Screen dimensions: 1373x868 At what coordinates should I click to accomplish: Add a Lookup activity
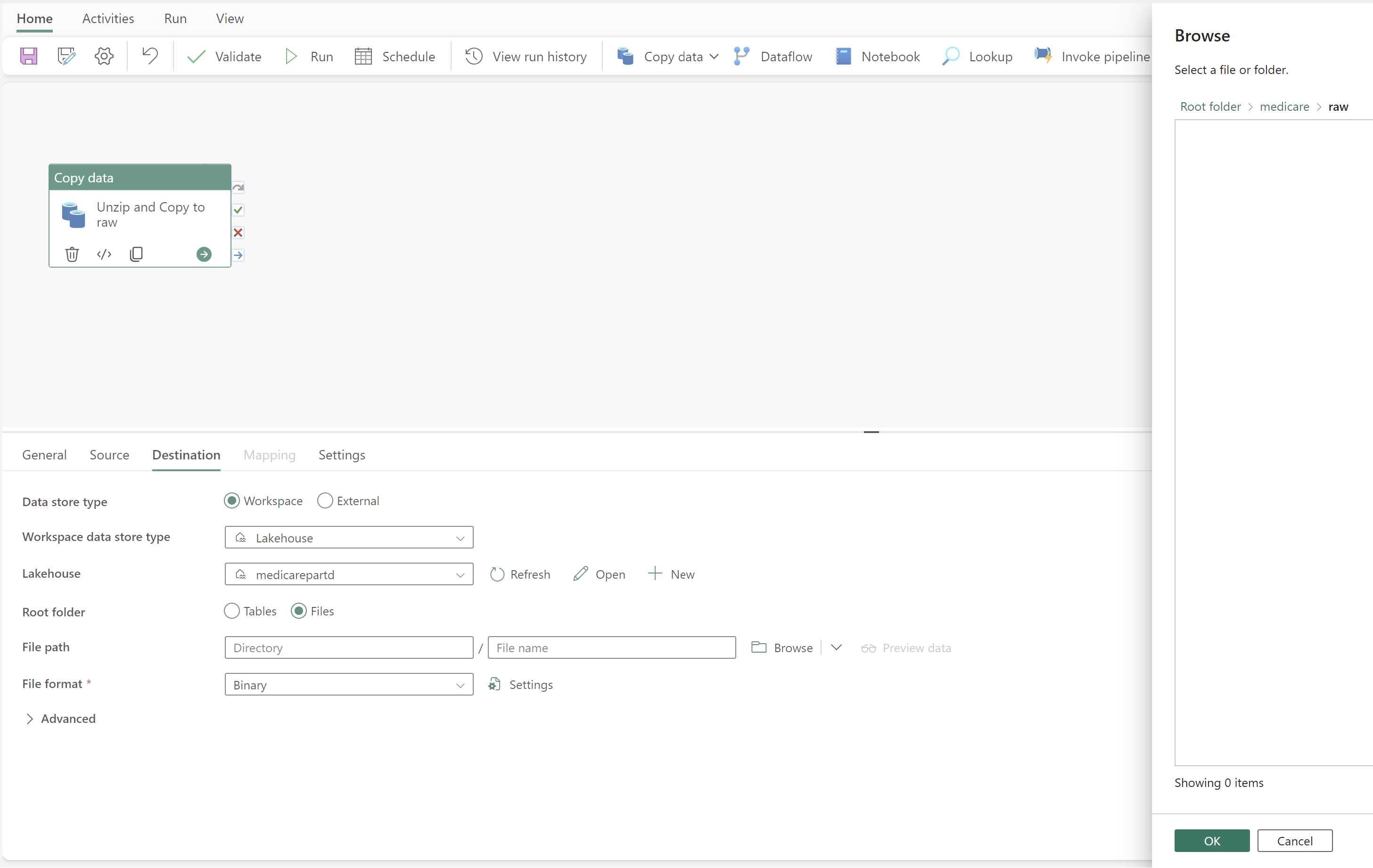pos(977,57)
